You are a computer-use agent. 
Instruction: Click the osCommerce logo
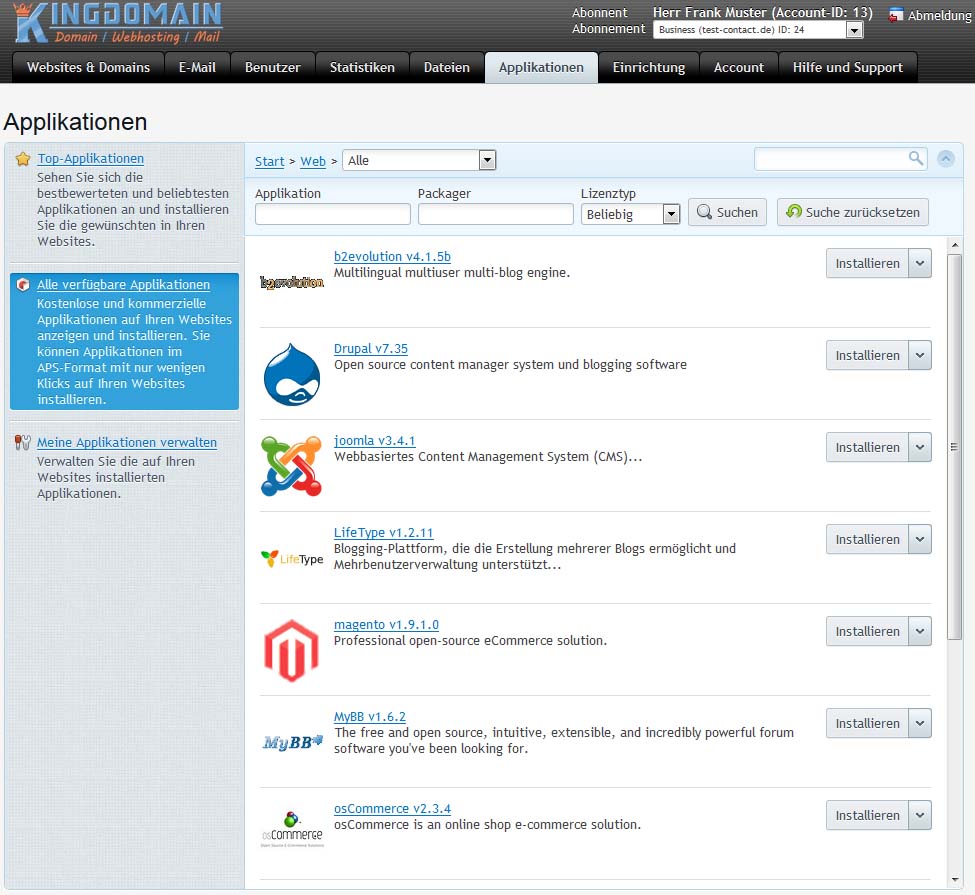[292, 829]
